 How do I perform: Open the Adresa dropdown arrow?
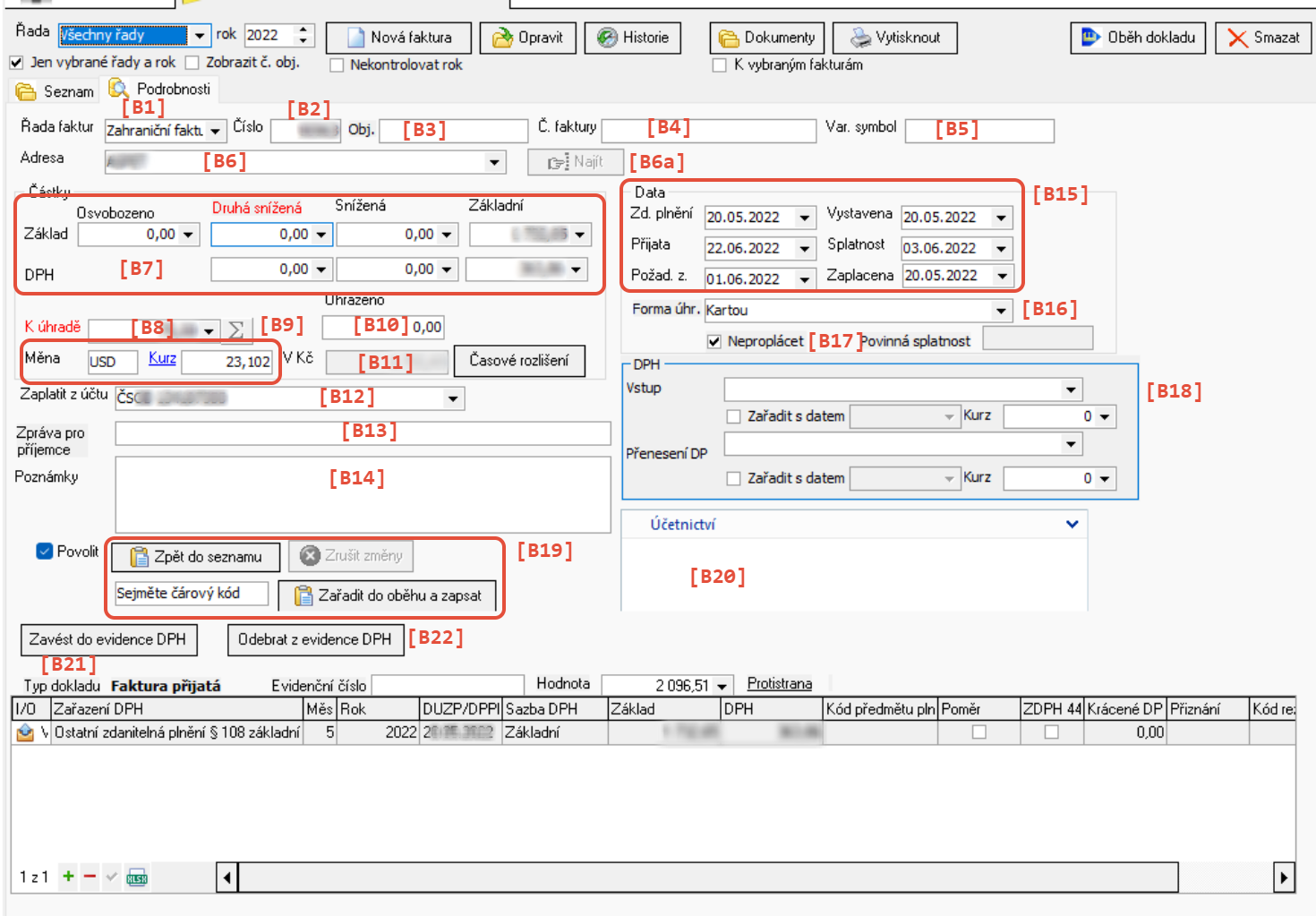(x=494, y=162)
